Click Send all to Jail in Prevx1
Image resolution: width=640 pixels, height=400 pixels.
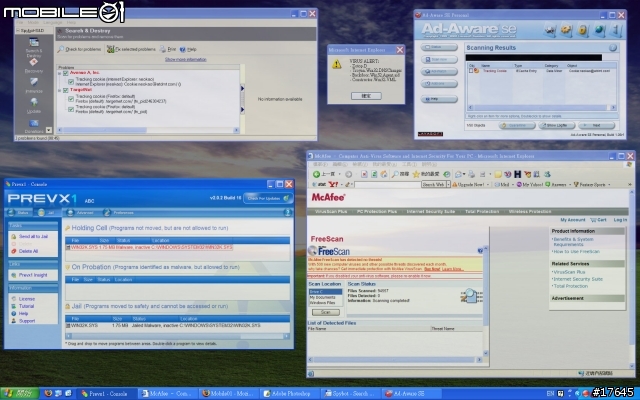click(29, 236)
